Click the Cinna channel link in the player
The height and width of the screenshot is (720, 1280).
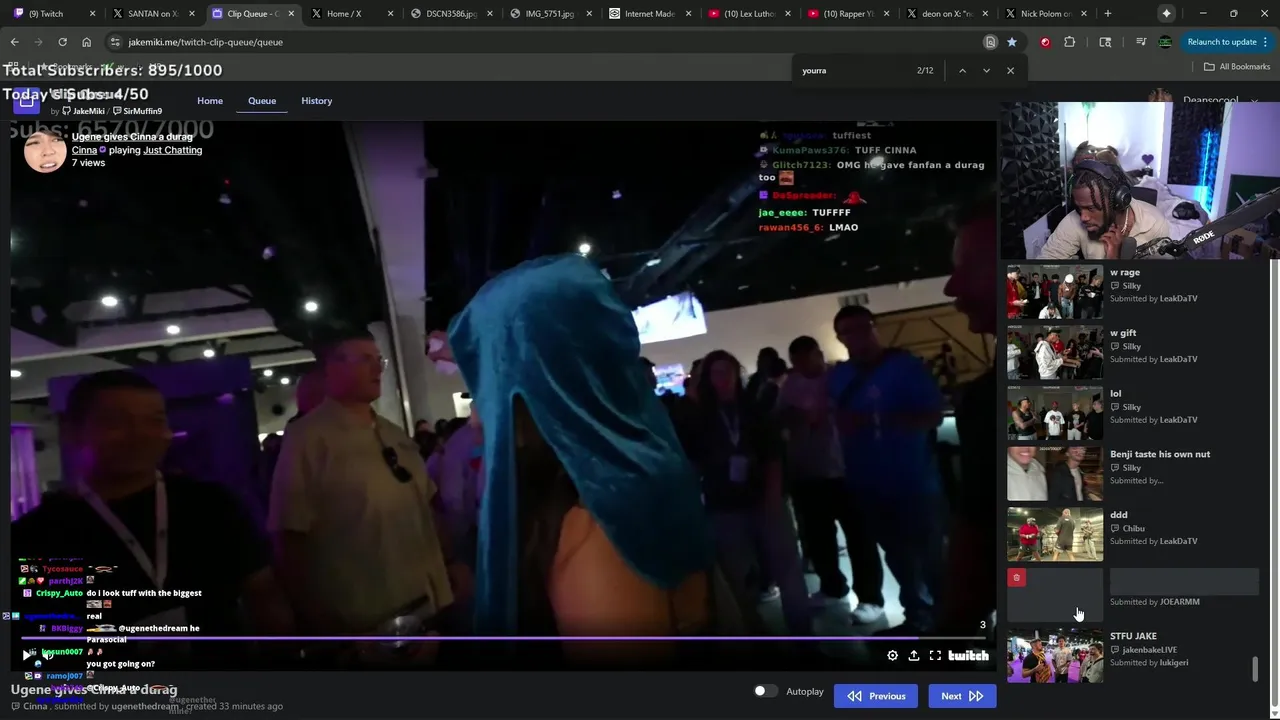[x=84, y=150]
